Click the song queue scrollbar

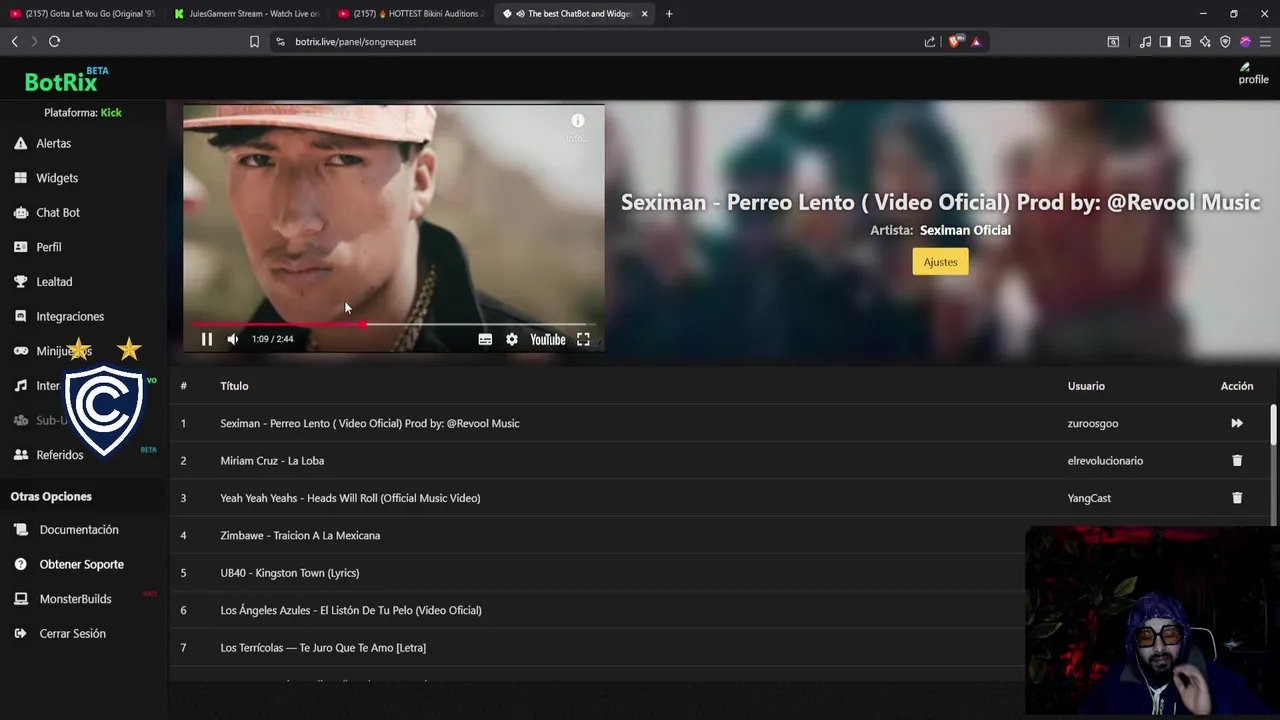(x=1273, y=425)
